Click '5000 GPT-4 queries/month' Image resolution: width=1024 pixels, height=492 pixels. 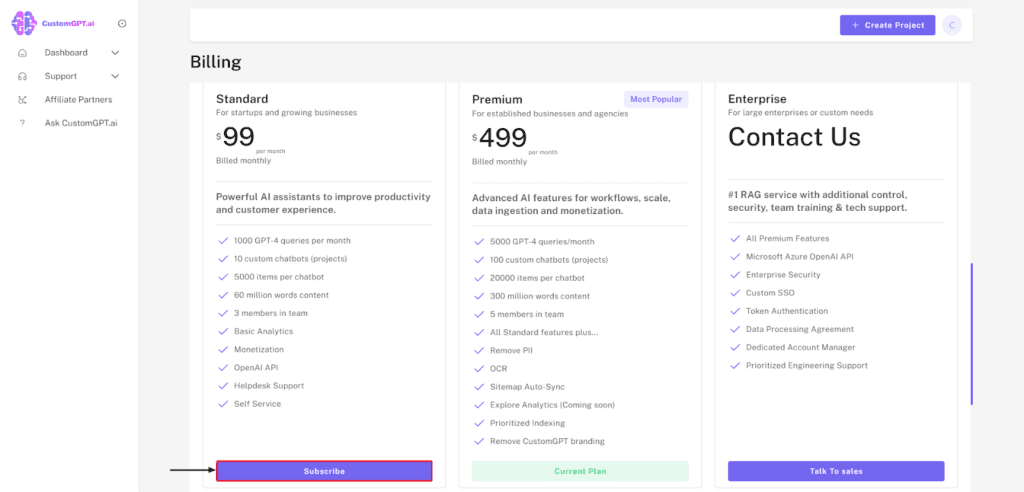(543, 241)
